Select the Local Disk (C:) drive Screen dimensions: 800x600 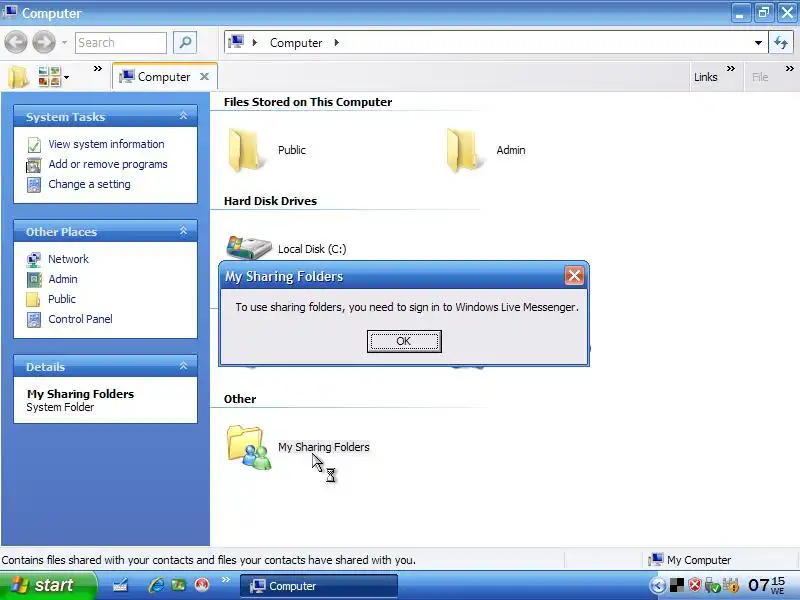(x=287, y=248)
